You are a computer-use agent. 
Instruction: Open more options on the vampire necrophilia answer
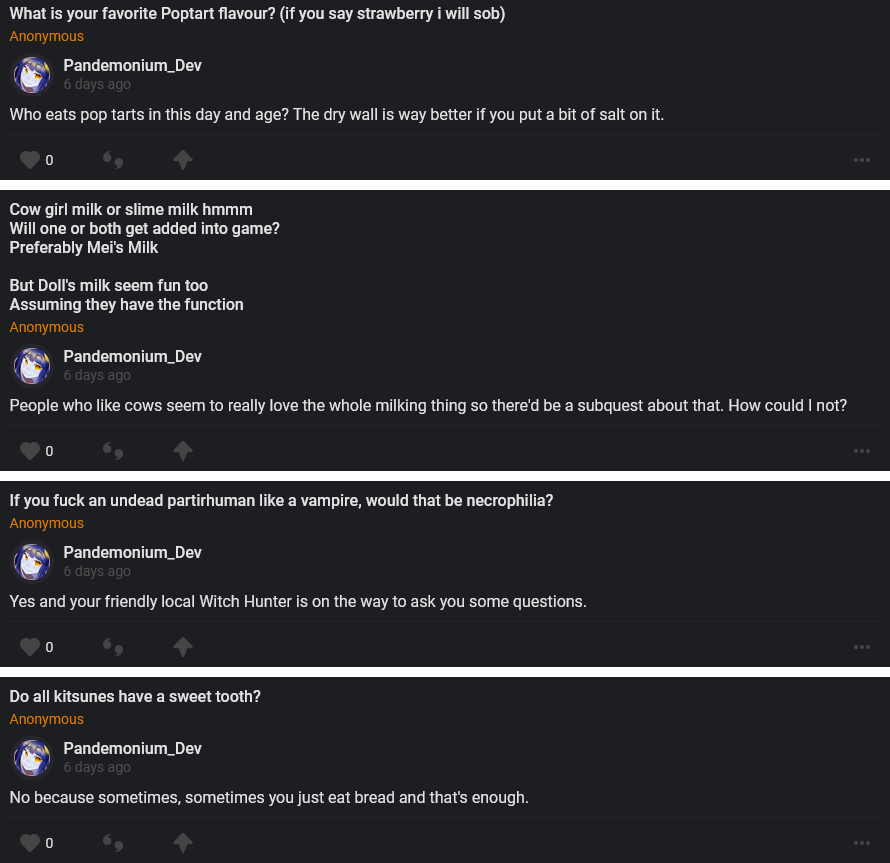point(862,647)
